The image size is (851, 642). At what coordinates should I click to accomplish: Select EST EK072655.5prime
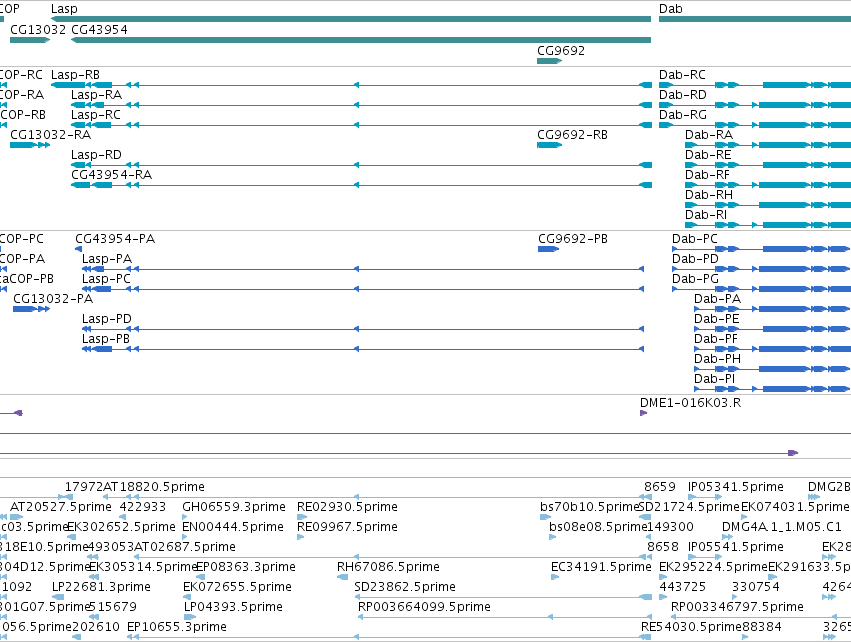[x=237, y=587]
